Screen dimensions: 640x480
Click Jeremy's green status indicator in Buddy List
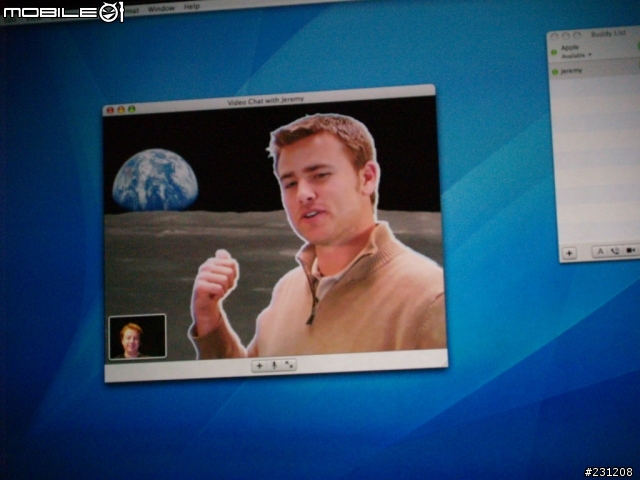coord(555,72)
